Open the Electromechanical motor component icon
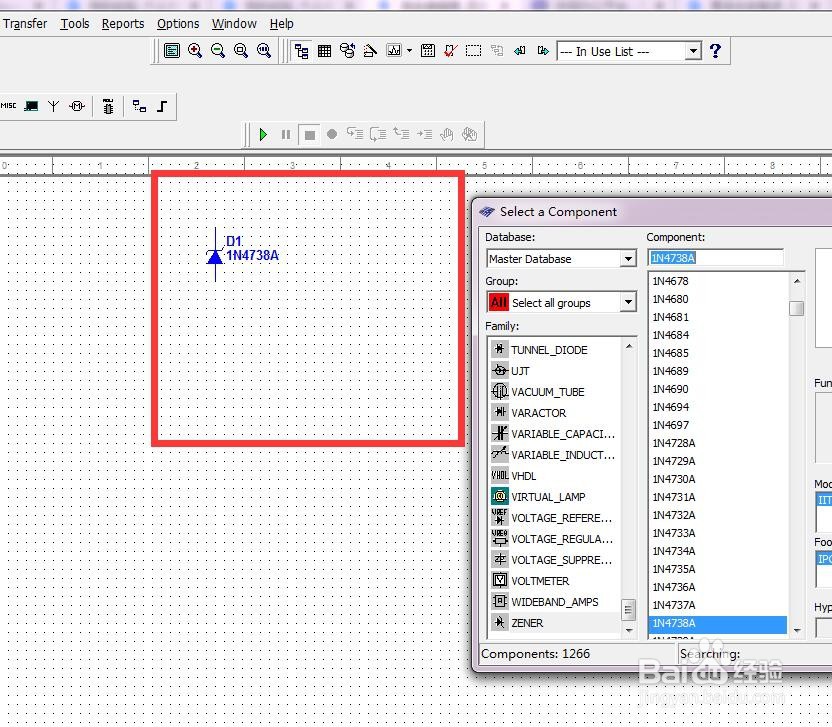 [x=77, y=106]
